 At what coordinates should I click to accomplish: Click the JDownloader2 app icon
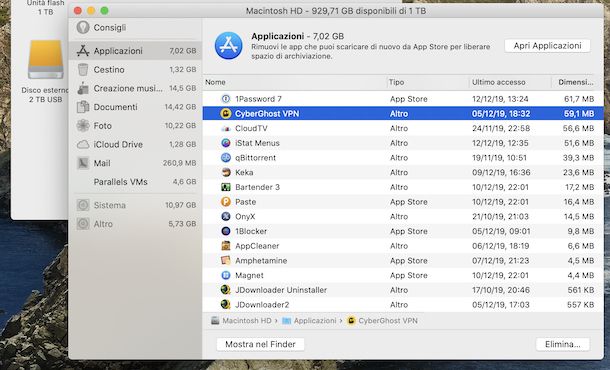tap(226, 305)
